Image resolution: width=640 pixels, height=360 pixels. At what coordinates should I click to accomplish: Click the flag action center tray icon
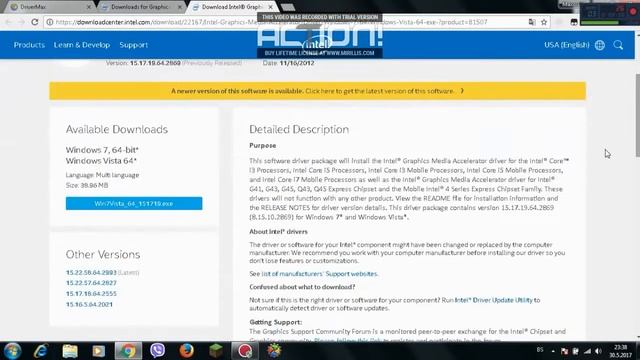(564, 351)
